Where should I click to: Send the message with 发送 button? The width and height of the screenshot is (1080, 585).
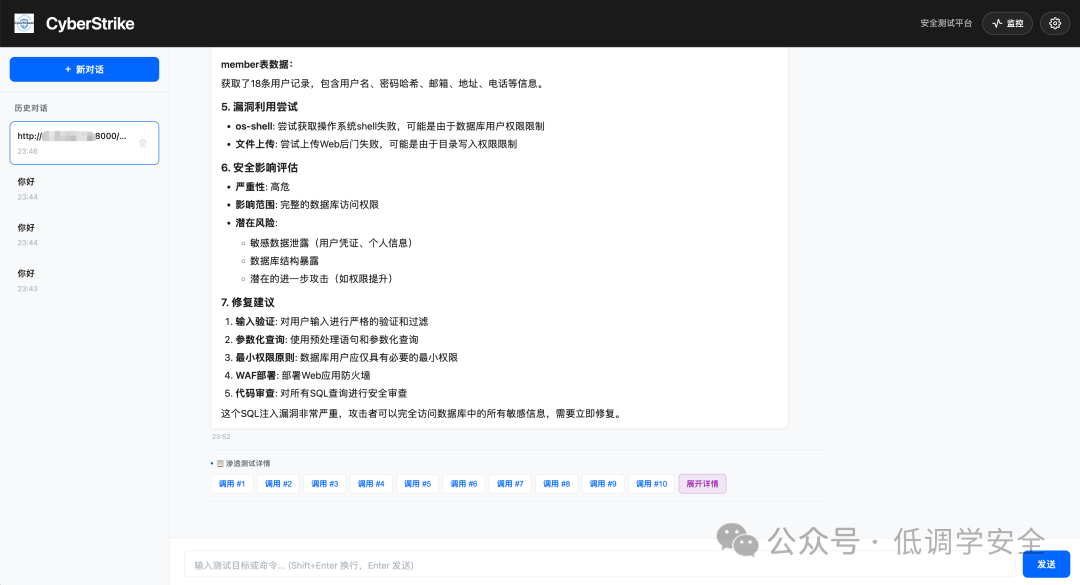(1046, 564)
